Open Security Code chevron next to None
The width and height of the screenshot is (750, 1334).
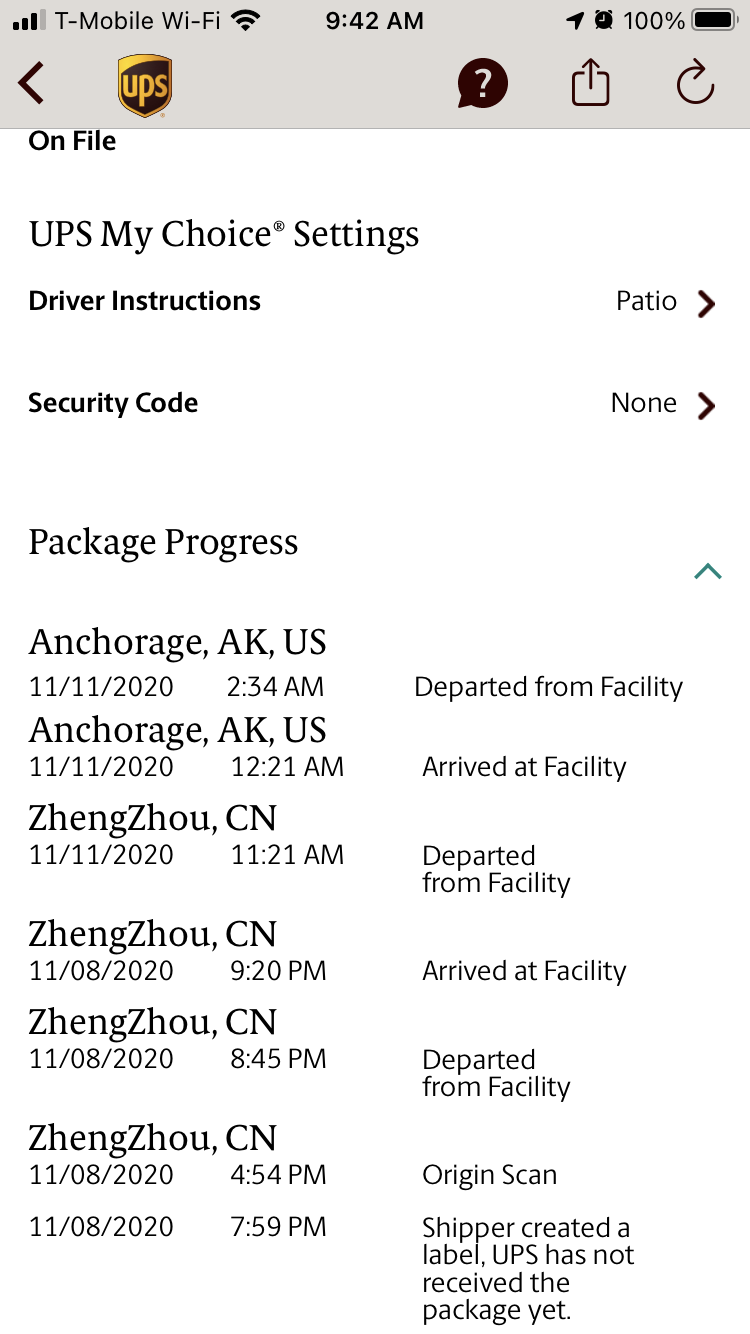706,405
